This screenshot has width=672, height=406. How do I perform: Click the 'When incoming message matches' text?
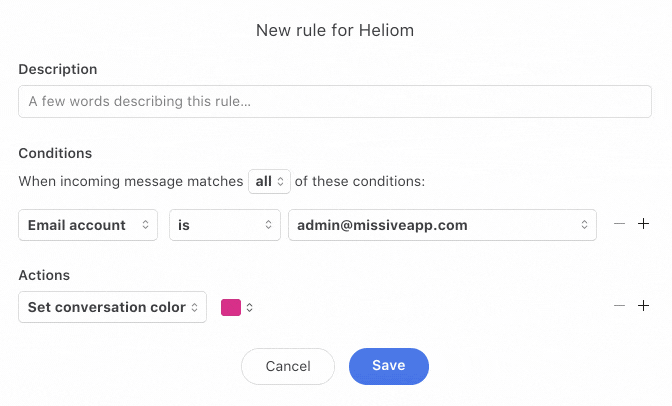click(131, 182)
